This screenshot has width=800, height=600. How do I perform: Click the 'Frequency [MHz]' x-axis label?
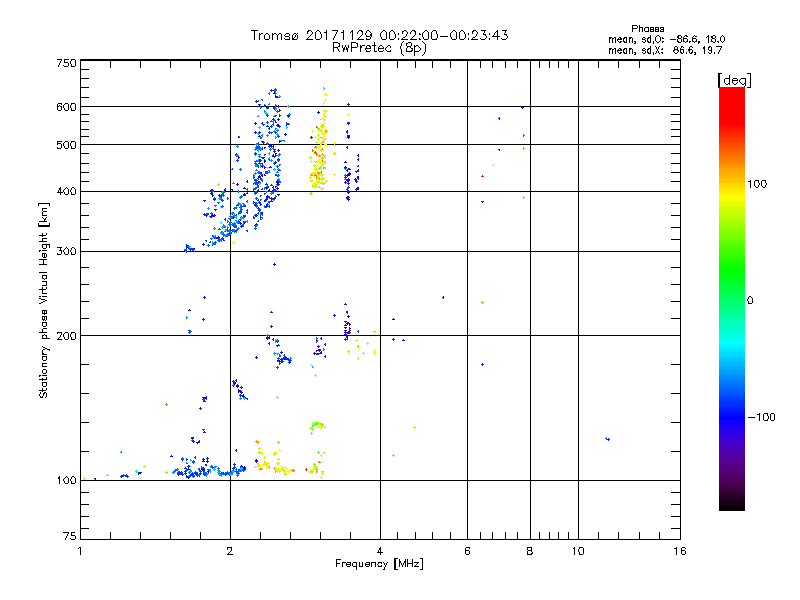[x=379, y=564]
